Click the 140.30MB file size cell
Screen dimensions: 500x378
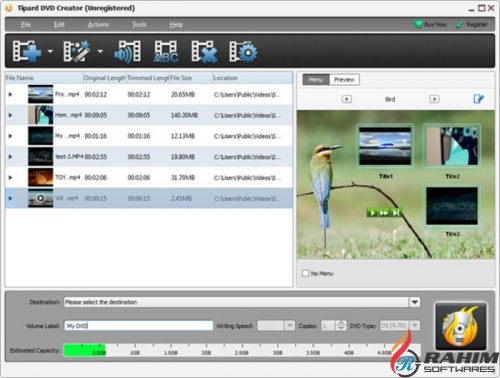click(x=184, y=115)
